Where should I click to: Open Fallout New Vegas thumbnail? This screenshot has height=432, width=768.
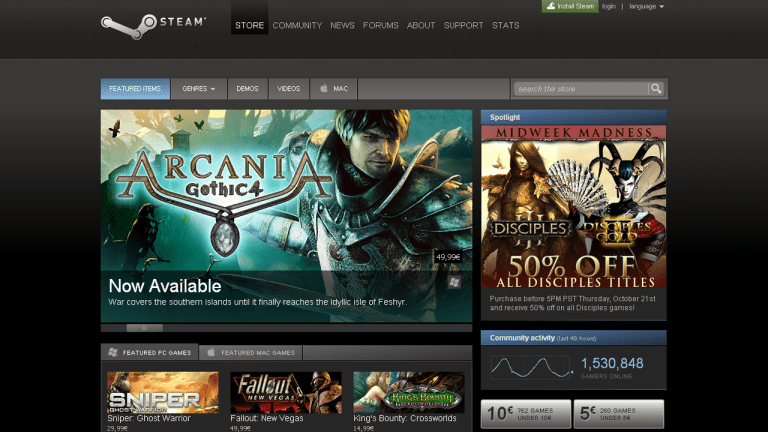286,392
